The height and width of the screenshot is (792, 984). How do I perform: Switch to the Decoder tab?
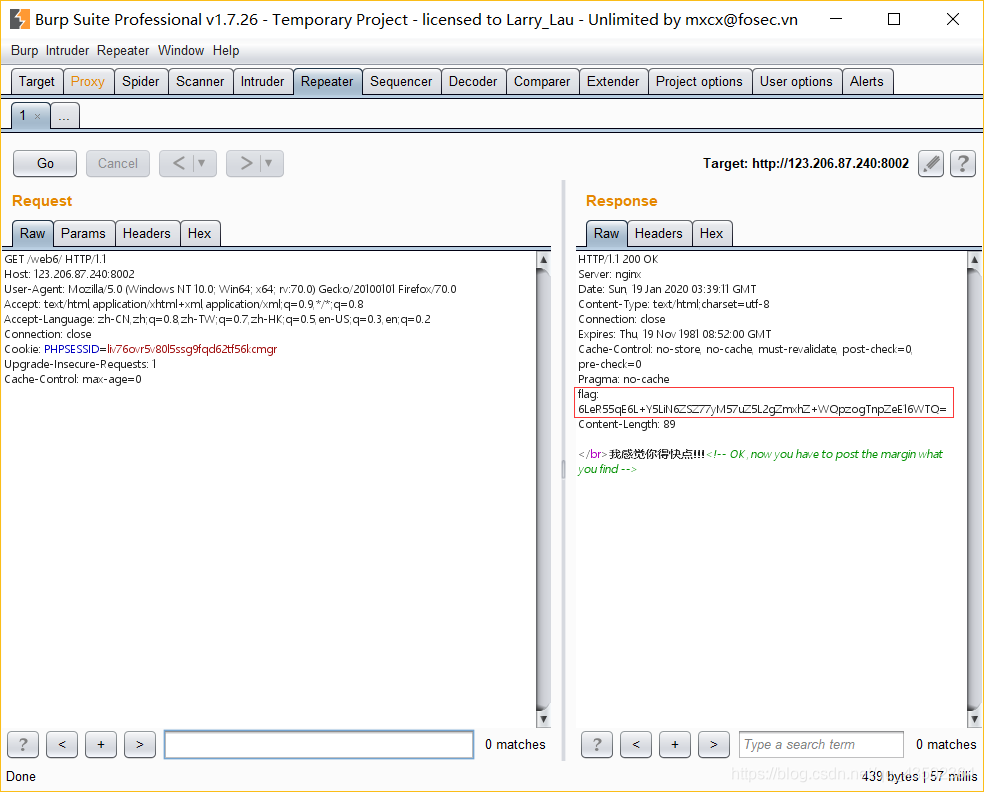pyautogui.click(x=473, y=82)
